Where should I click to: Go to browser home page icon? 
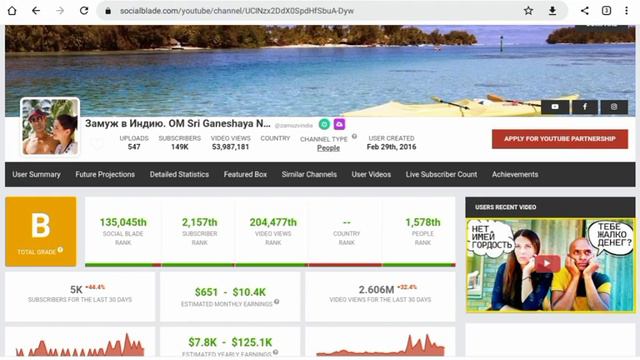click(12, 11)
